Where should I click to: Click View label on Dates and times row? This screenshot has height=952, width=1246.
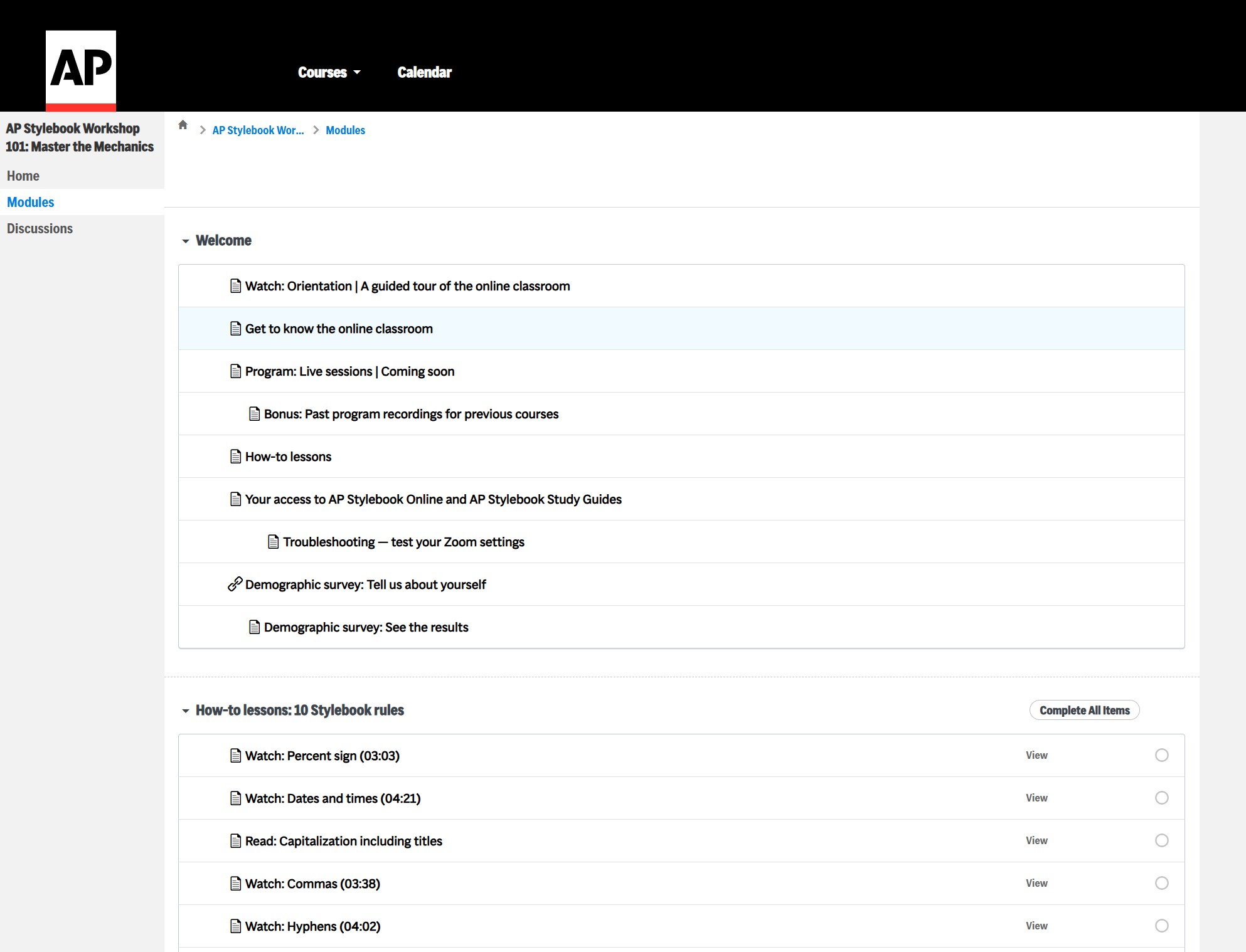[1036, 798]
